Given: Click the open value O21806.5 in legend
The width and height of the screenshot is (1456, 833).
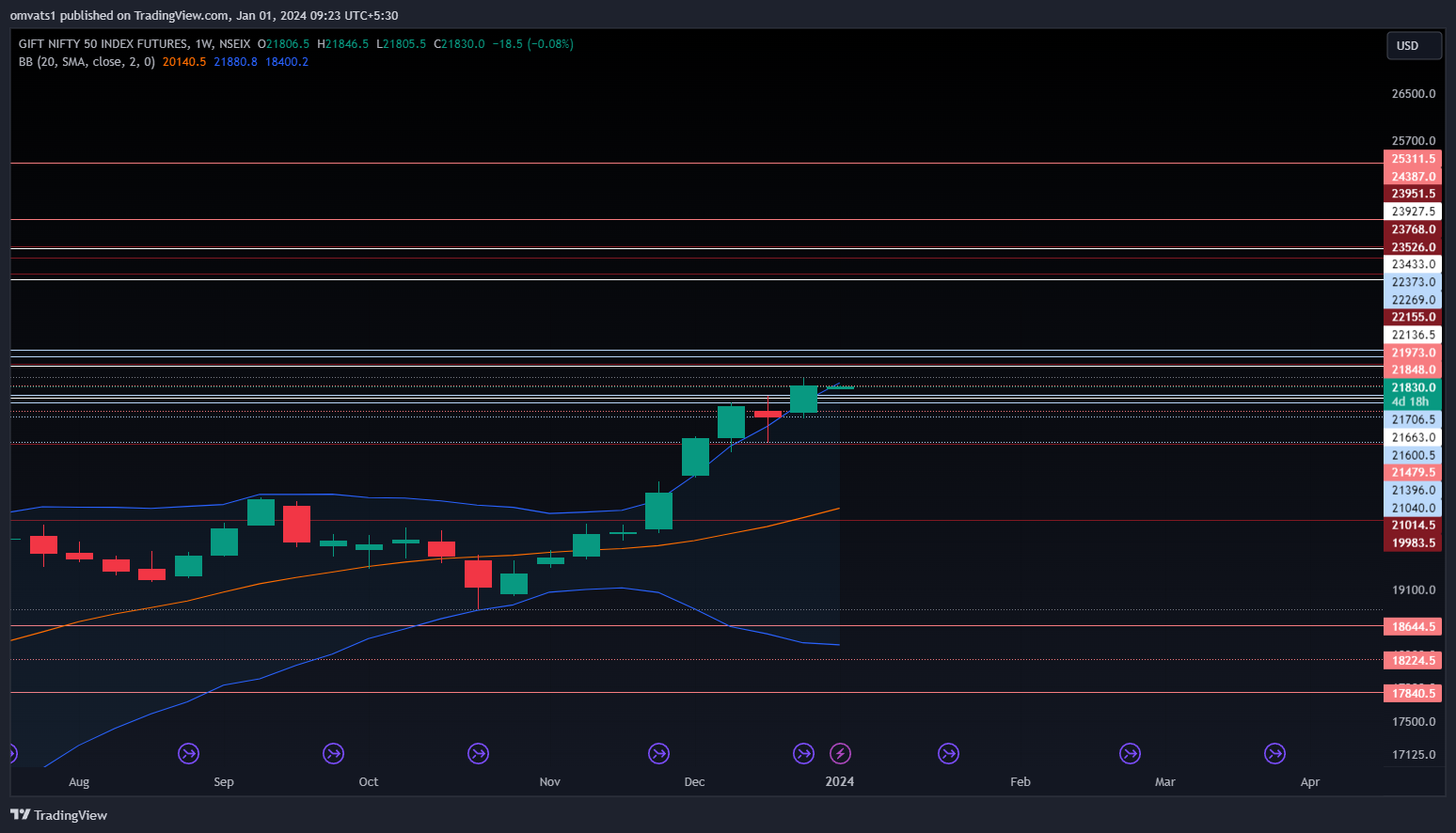Looking at the screenshot, I should 283,44.
